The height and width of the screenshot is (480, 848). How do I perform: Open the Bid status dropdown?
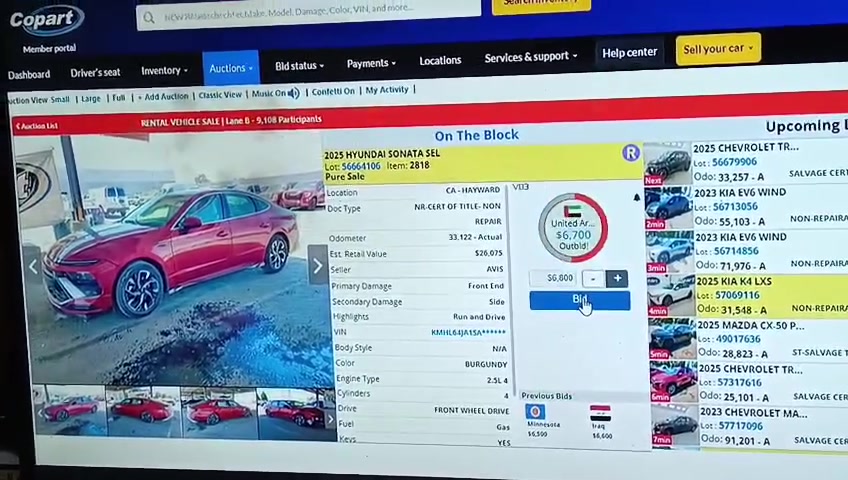point(299,66)
